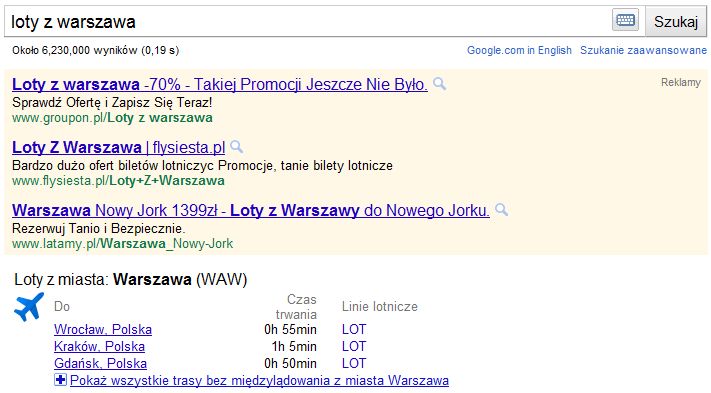Select the Kraków, Polska destination link
Screen dimensions: 711x393
point(99,346)
